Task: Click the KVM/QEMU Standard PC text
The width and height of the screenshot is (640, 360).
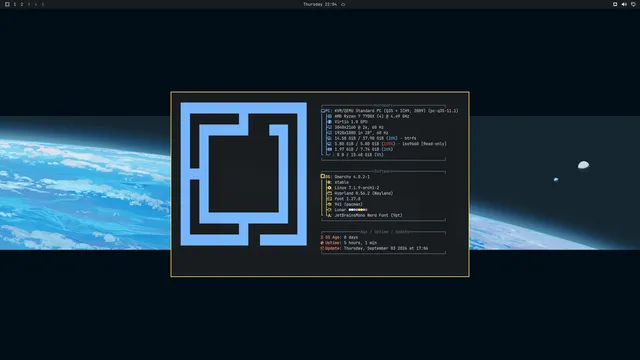Action: 396,111
